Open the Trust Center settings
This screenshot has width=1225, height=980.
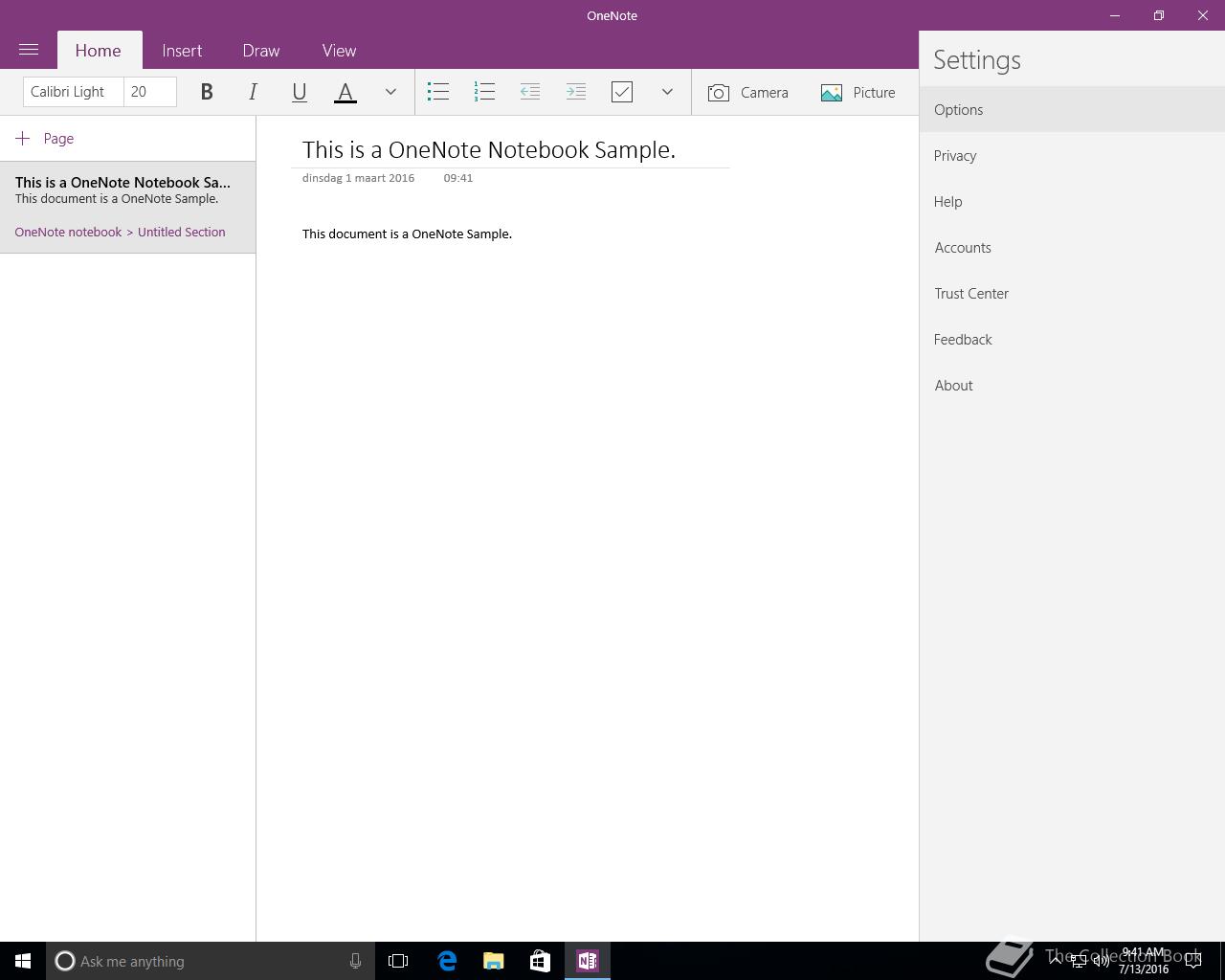971,294
